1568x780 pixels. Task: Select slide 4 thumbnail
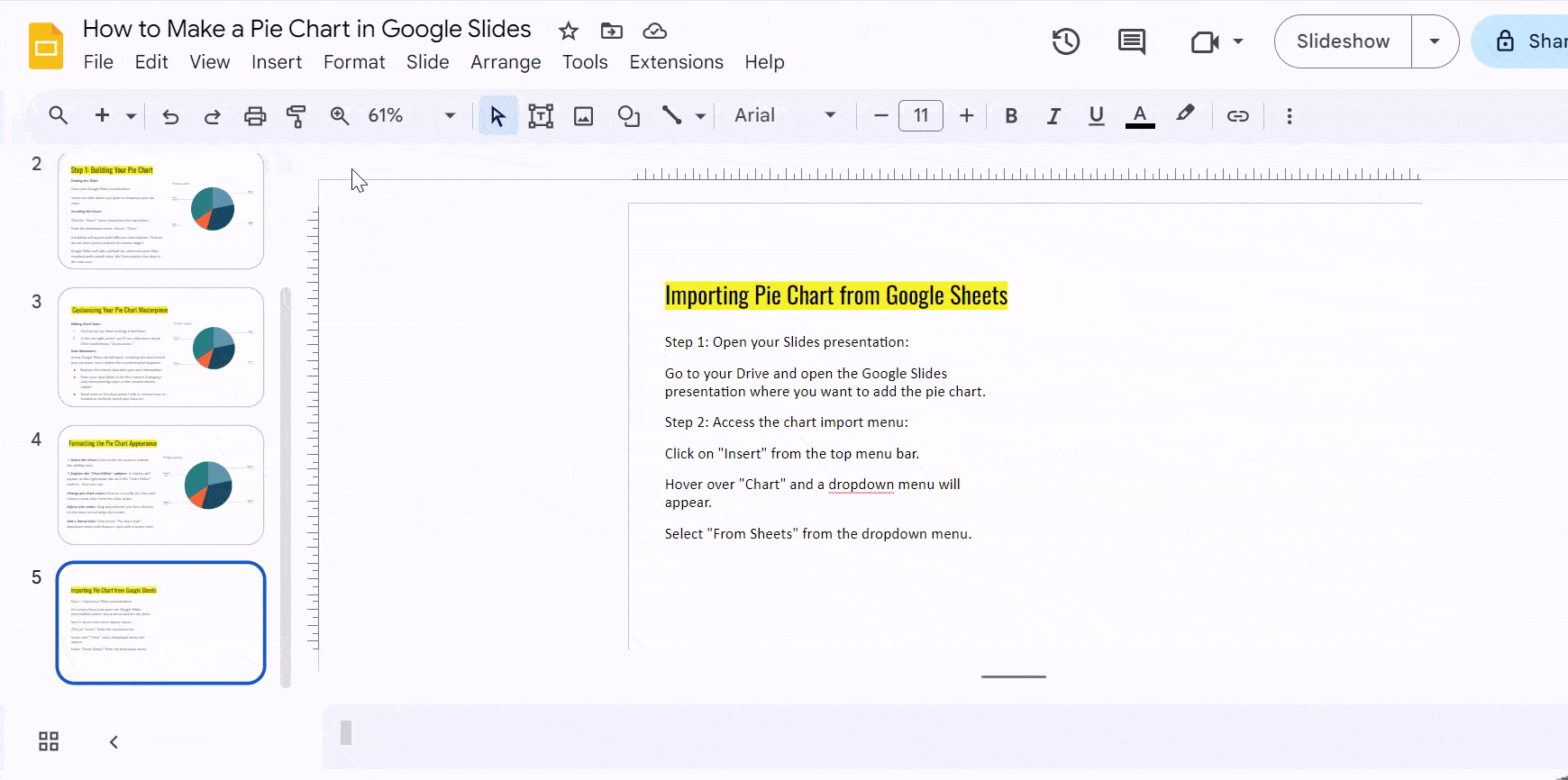(x=160, y=485)
